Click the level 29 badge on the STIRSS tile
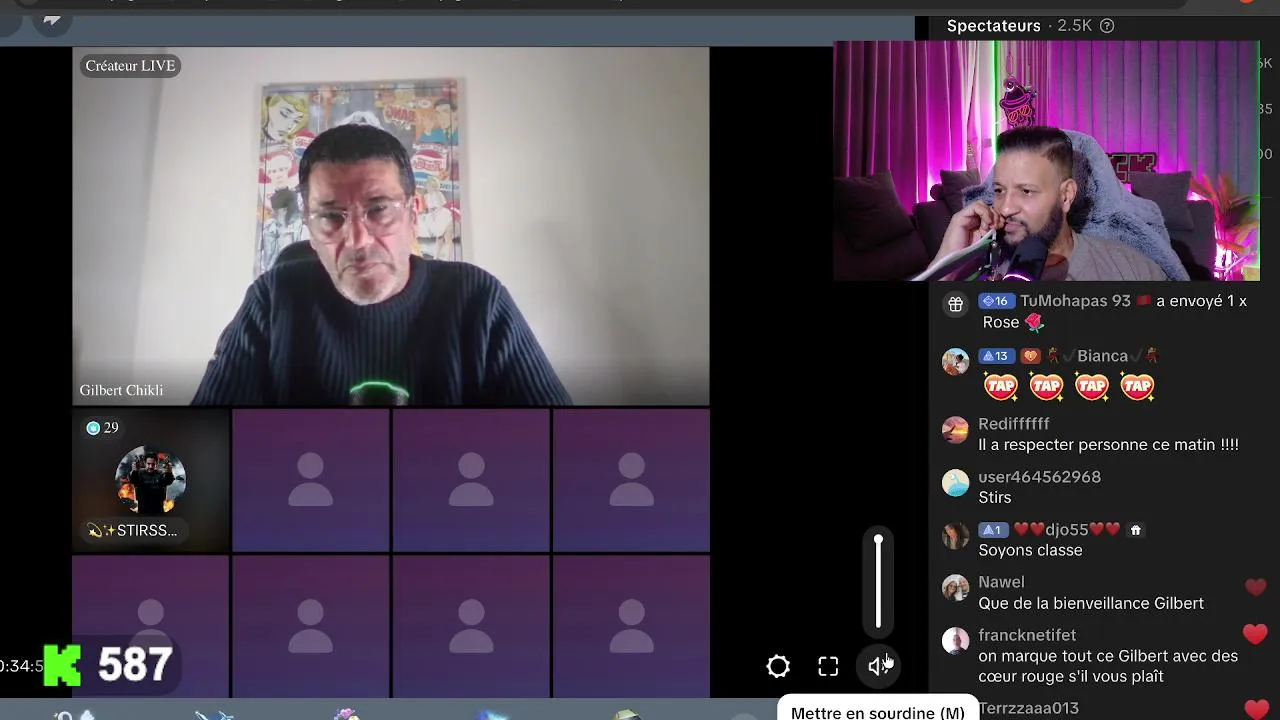Viewport: 1280px width, 720px height. click(x=102, y=428)
